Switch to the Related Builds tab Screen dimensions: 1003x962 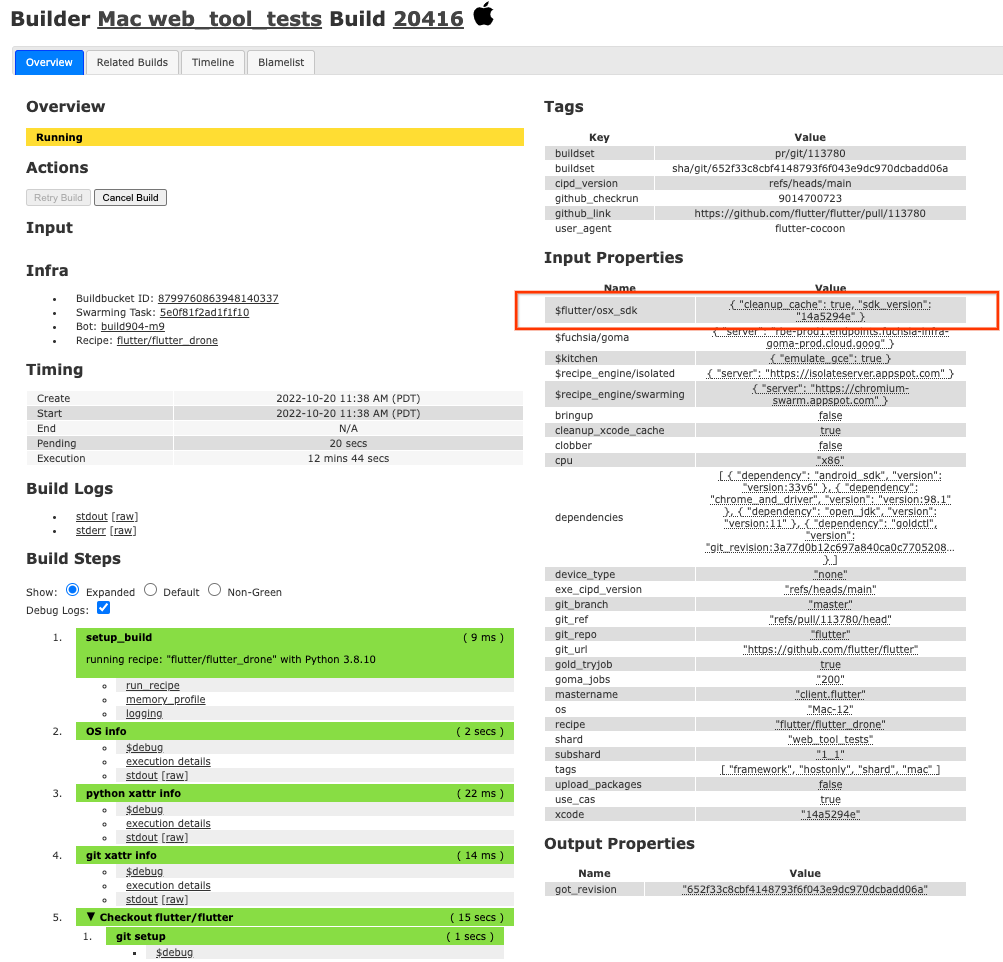132,62
